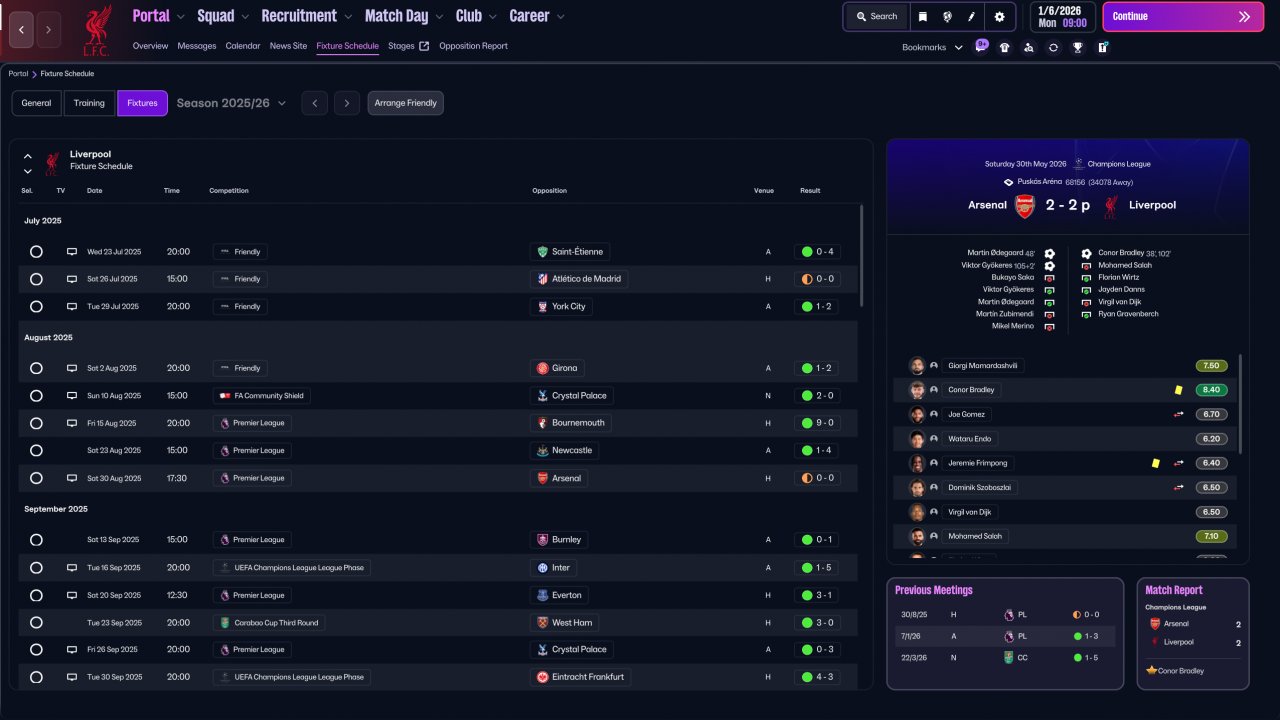Open the Messages tab
Image resolution: width=1280 pixels, height=720 pixels.
point(197,46)
